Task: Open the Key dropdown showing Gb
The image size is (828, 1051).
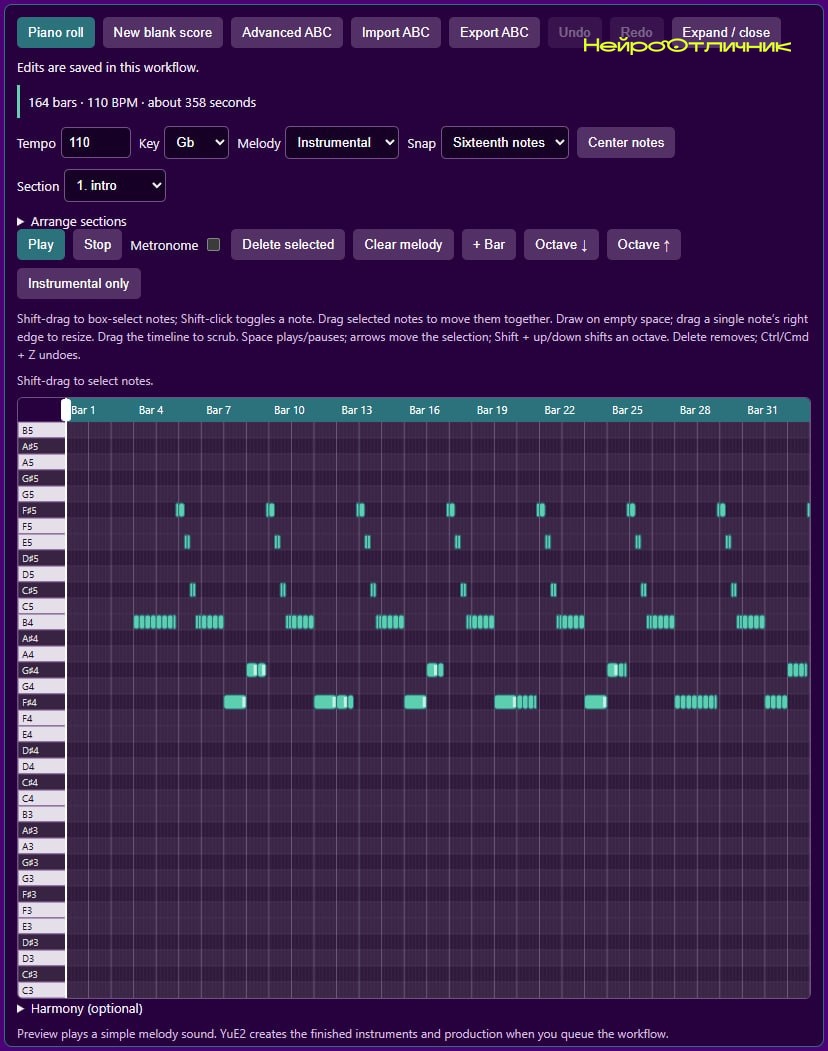Action: pos(196,143)
